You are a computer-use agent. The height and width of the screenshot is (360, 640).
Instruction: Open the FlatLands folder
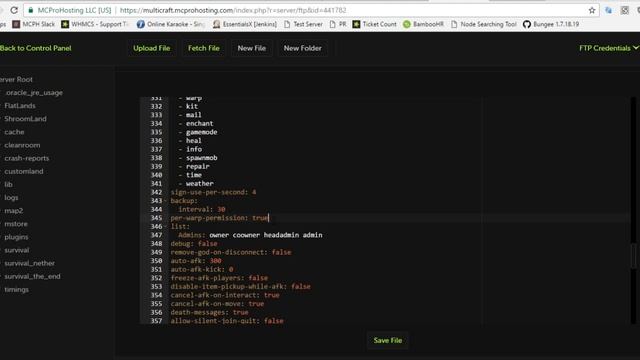[x=20, y=106]
